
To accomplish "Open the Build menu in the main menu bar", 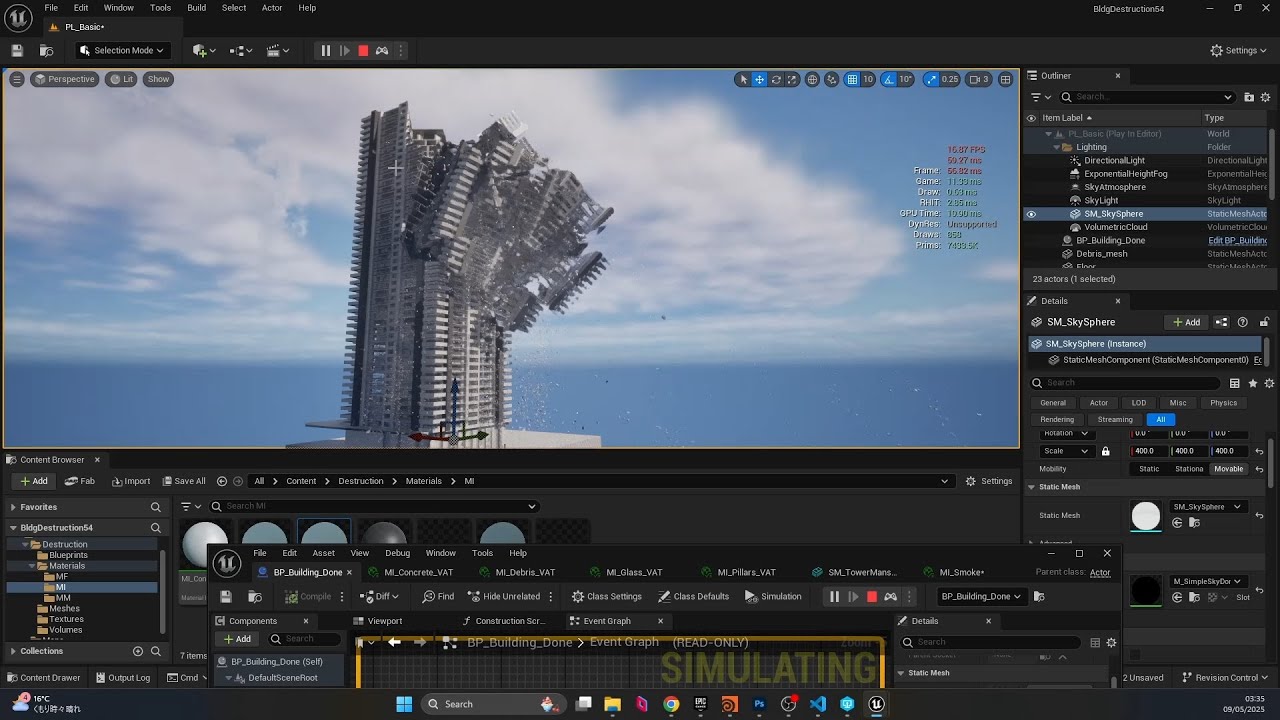I will click(196, 8).
